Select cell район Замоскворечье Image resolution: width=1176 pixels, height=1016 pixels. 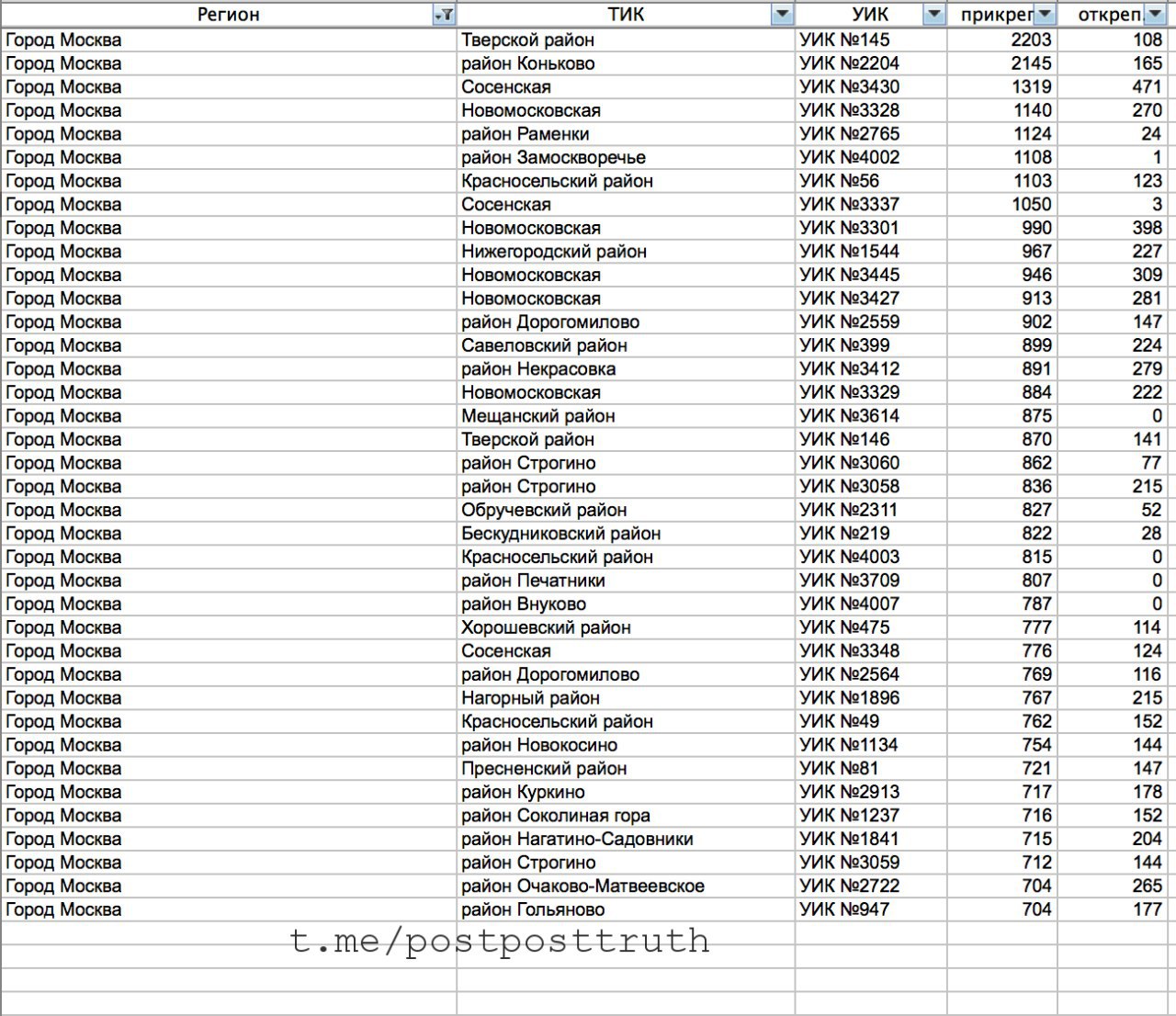626,157
